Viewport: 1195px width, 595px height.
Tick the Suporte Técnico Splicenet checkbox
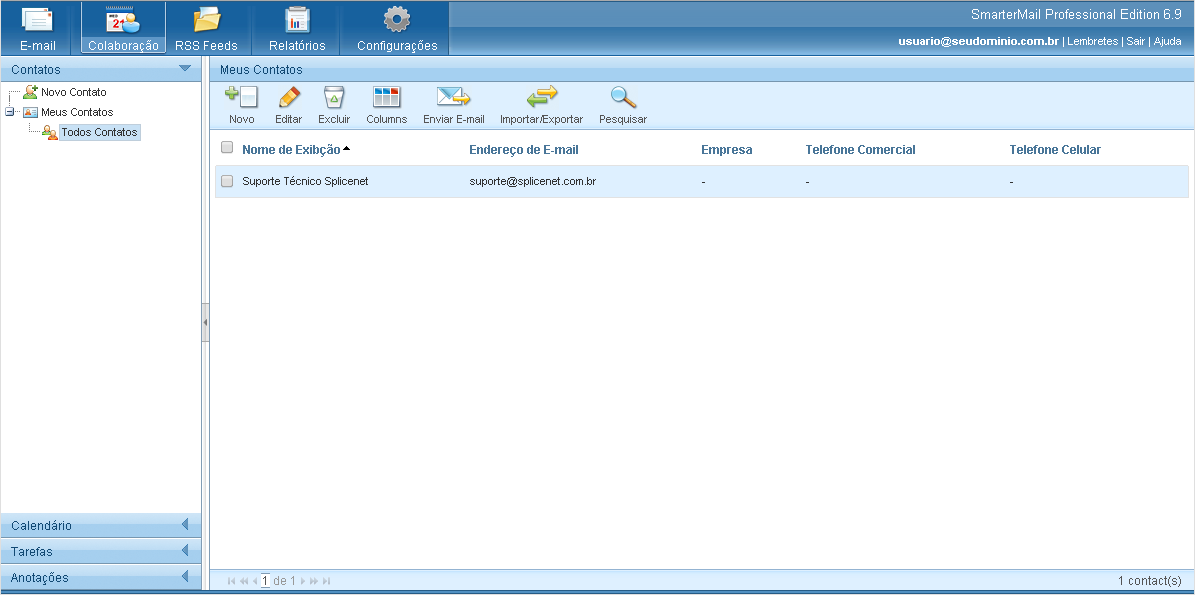(227, 181)
